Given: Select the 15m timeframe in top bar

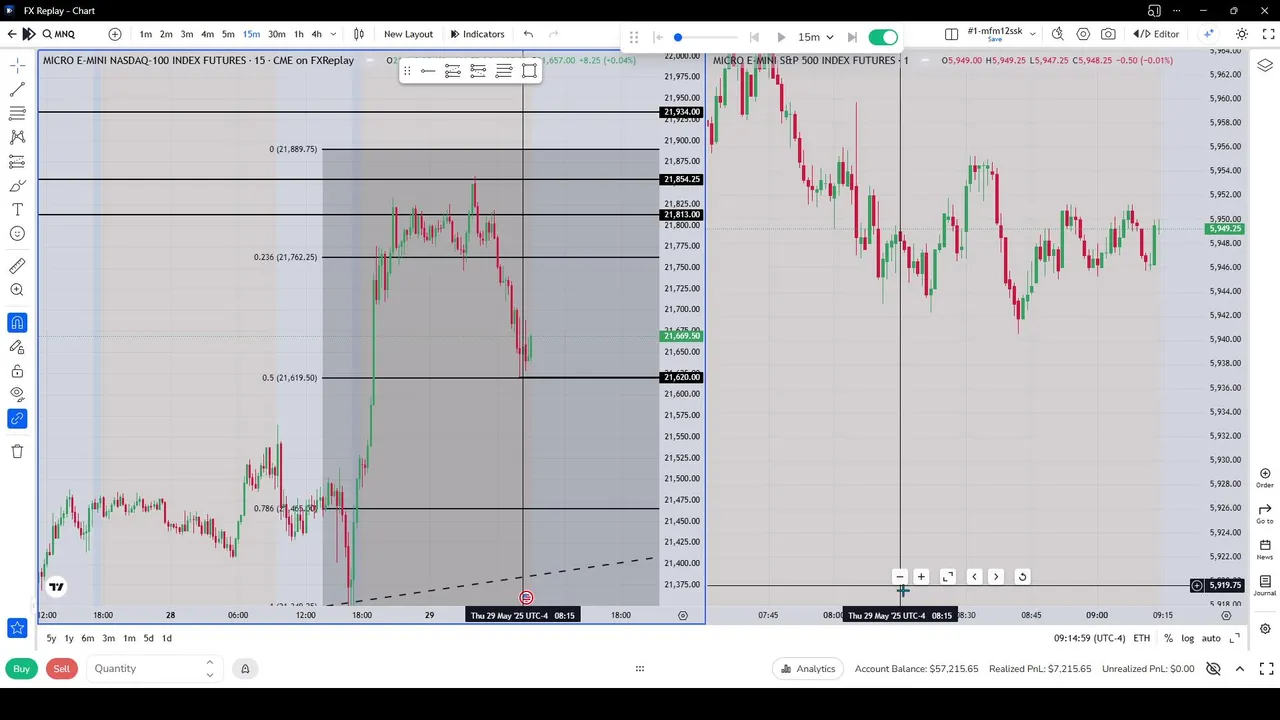Looking at the screenshot, I should click(x=251, y=34).
